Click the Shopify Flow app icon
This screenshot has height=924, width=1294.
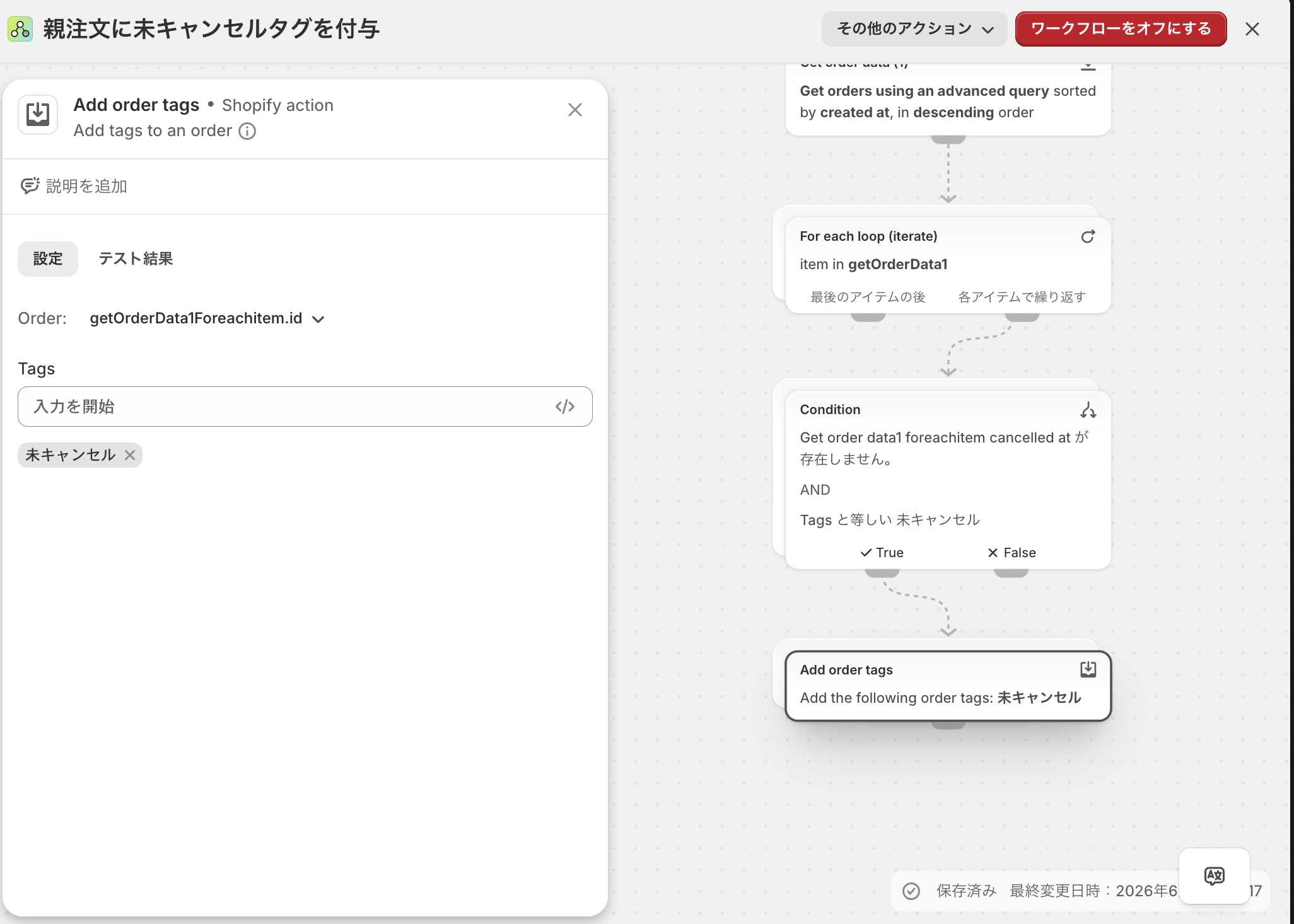tap(20, 29)
